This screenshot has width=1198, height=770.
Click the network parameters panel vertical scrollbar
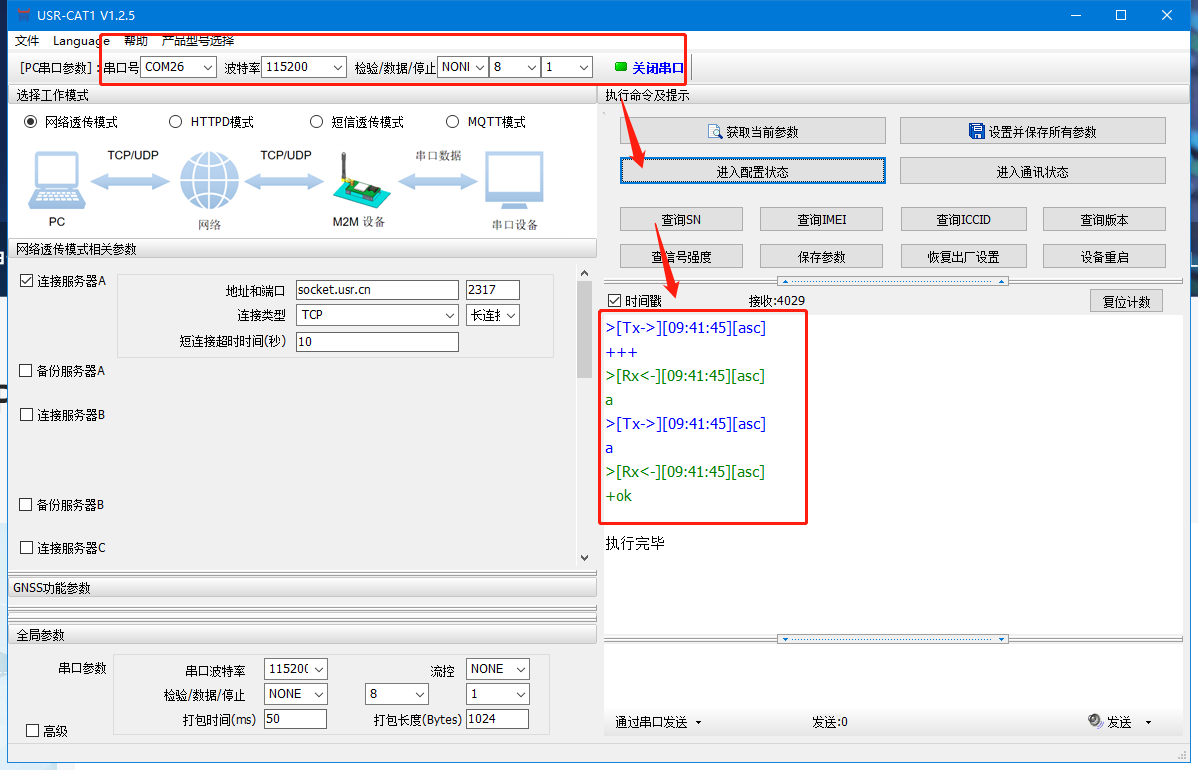tap(585, 330)
